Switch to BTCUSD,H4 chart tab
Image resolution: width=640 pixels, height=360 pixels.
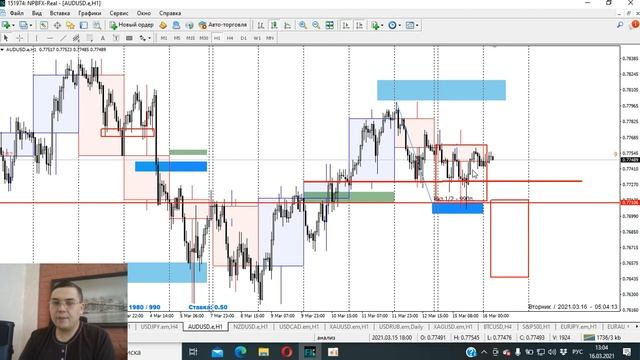tap(497, 327)
